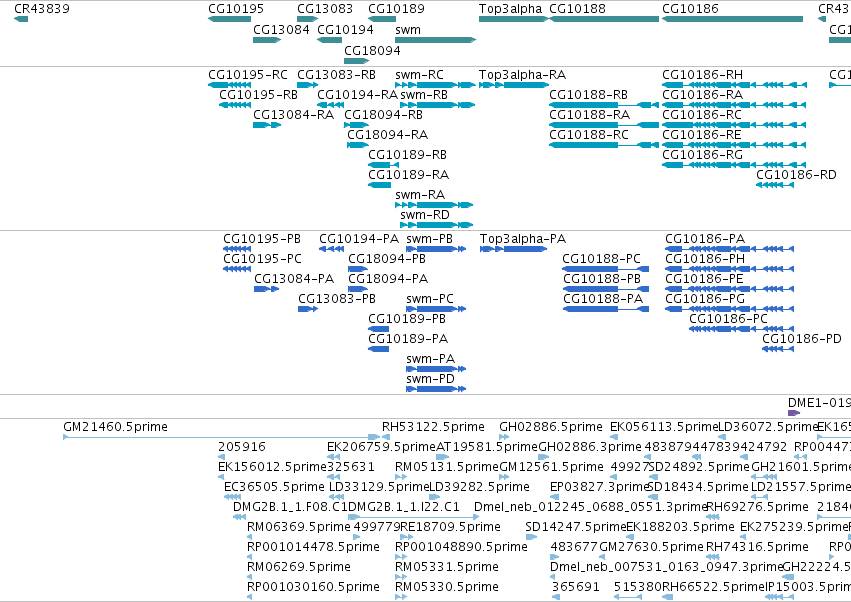Open protein CG13084-PA
Image resolution: width=851 pixels, height=602 pixels.
(266, 289)
